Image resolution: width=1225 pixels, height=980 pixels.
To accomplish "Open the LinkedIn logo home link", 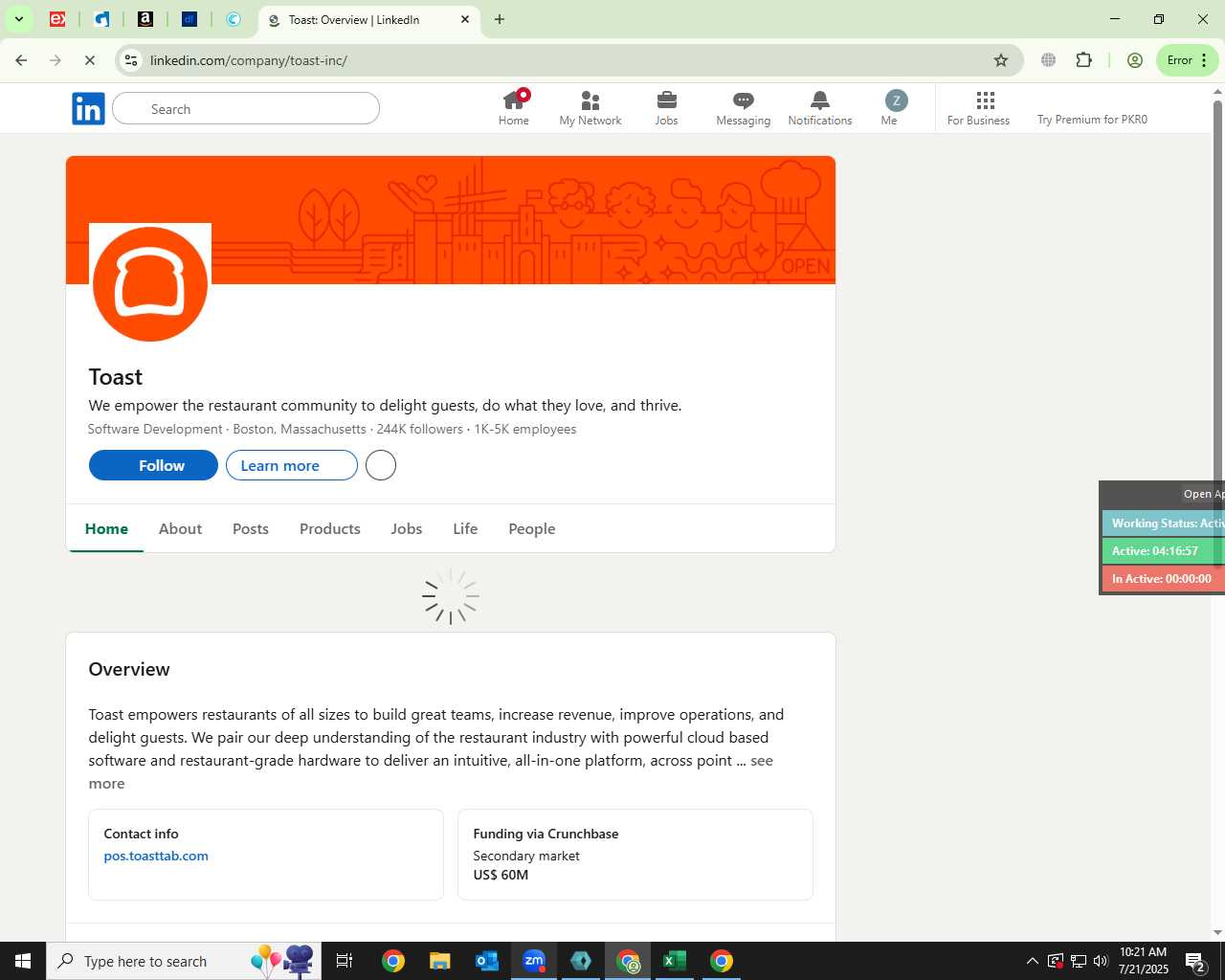I will click(88, 109).
